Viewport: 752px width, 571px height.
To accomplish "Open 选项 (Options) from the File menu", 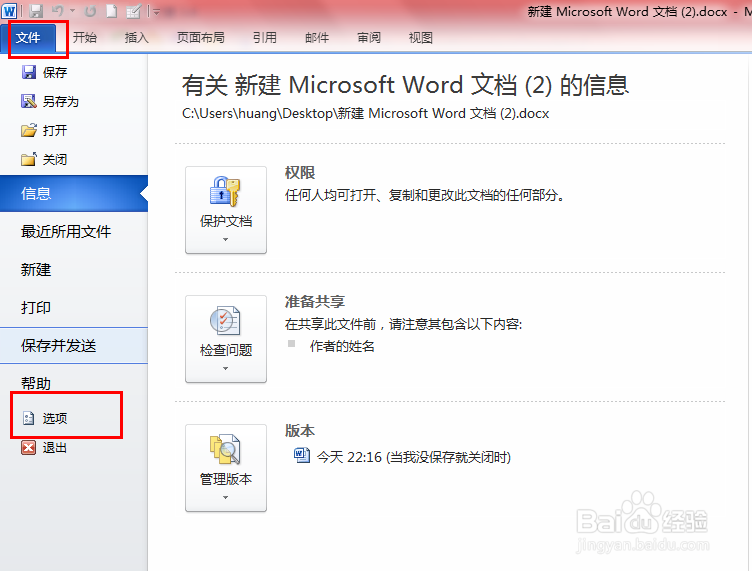I will click(55, 418).
